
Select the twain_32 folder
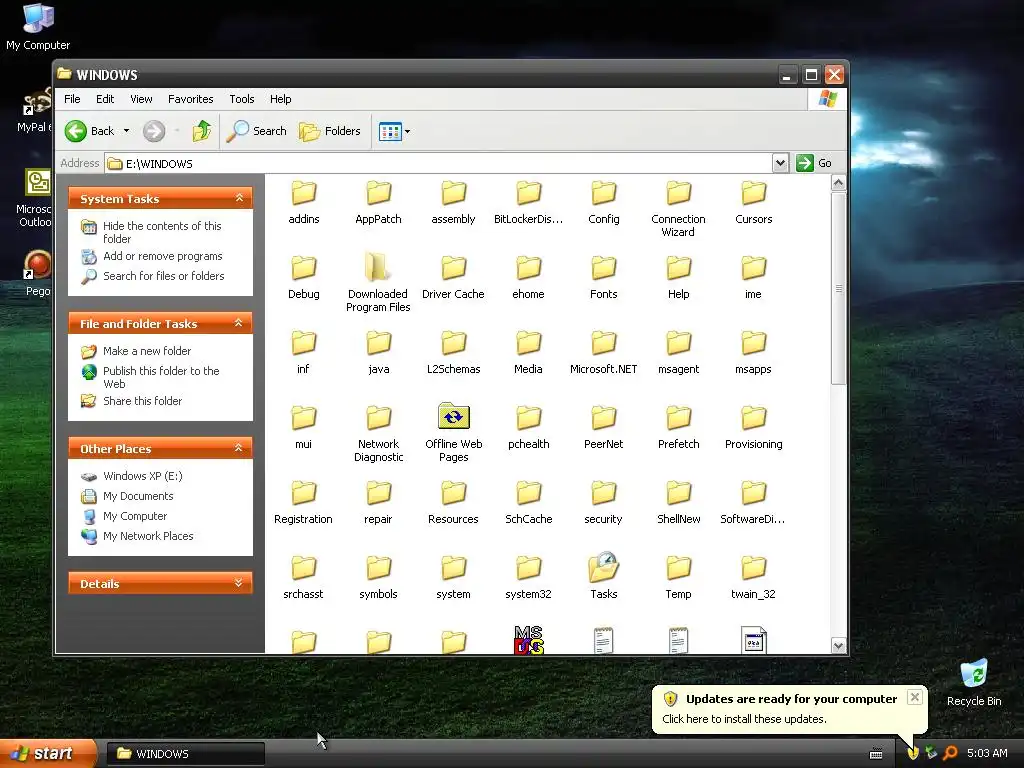pos(754,578)
